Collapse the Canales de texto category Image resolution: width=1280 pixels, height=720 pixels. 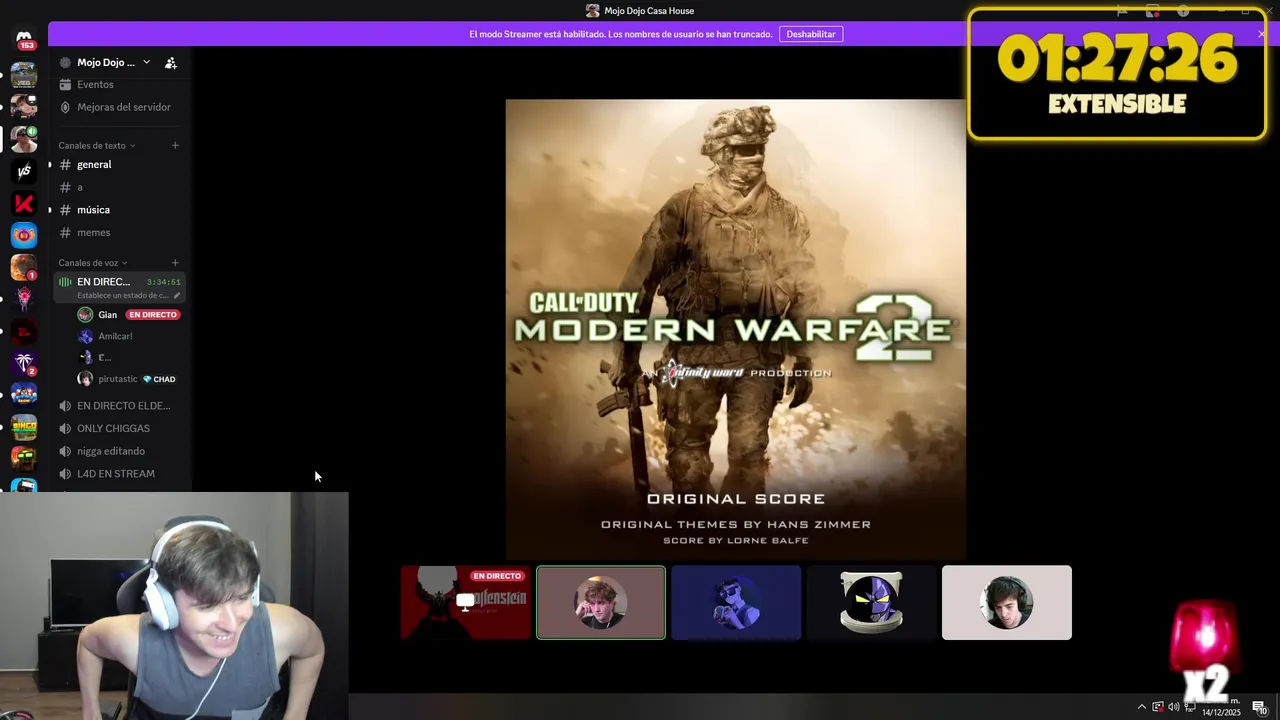coord(97,146)
